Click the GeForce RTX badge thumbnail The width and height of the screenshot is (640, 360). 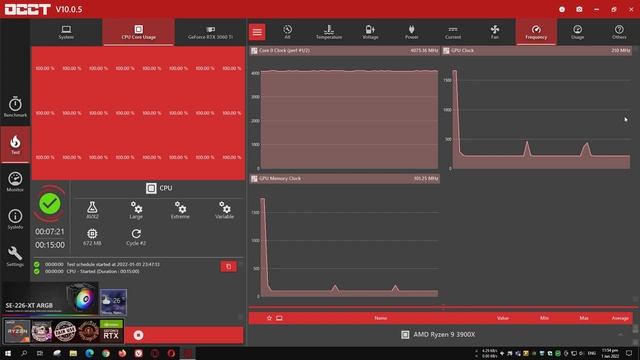[x=111, y=331]
